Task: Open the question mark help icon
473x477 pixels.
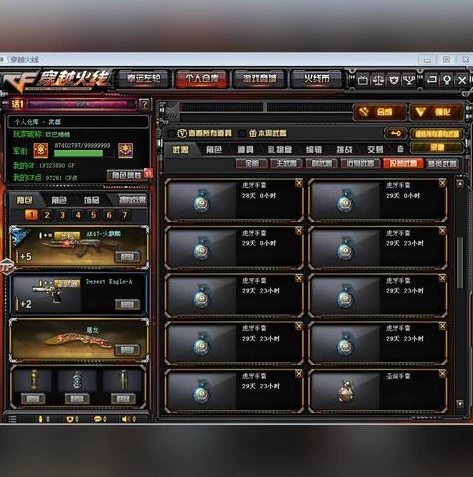Action: pyautogui.click(x=144, y=104)
